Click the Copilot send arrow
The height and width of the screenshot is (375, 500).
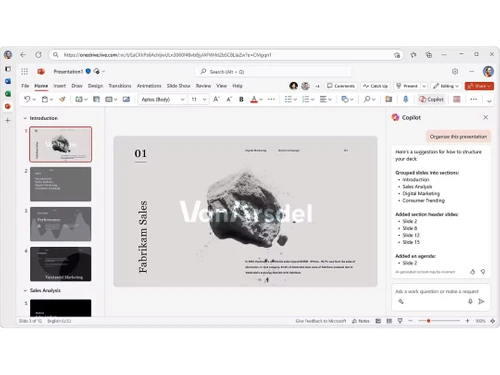pos(481,301)
